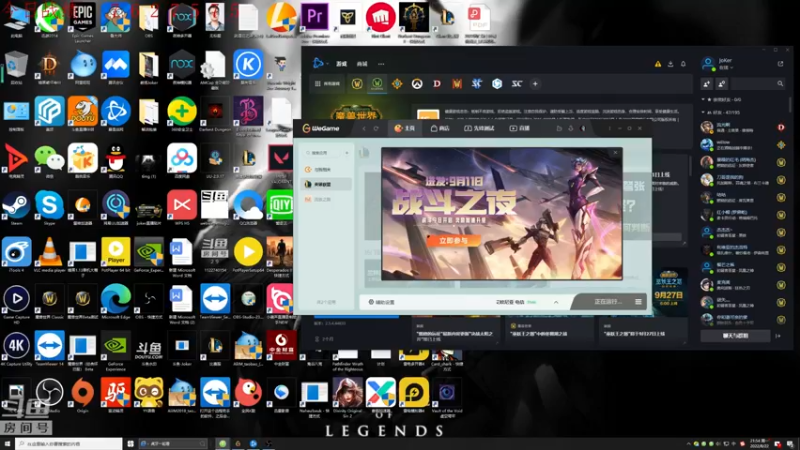
Task: Open Steam desktop shortcut
Action: click(16, 208)
